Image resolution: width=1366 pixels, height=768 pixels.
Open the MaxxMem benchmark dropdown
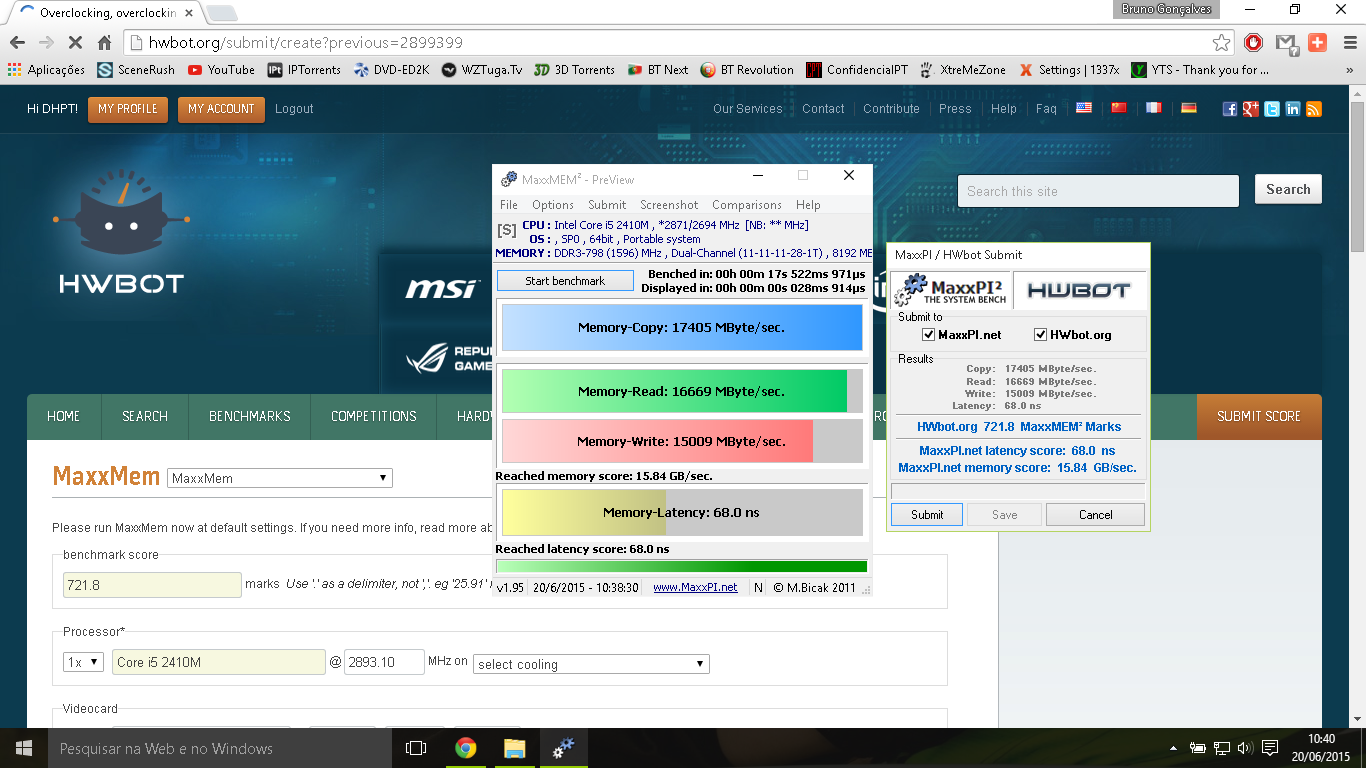pyautogui.click(x=280, y=478)
